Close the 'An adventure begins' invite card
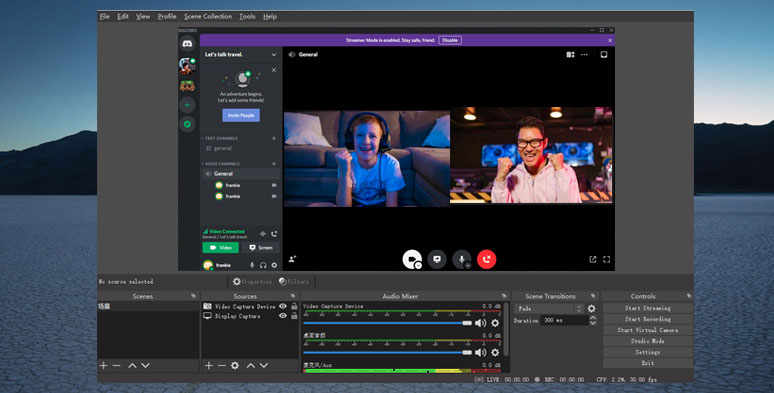Viewport: 774px width, 393px height. pyautogui.click(x=274, y=70)
